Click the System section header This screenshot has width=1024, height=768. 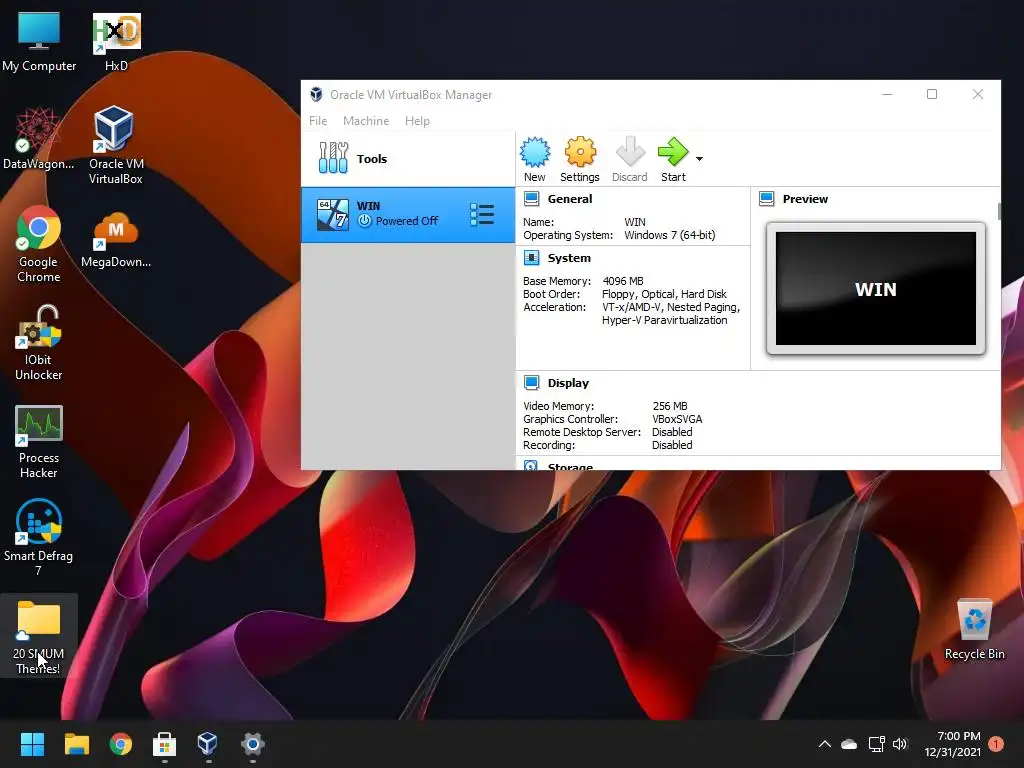[x=569, y=258]
